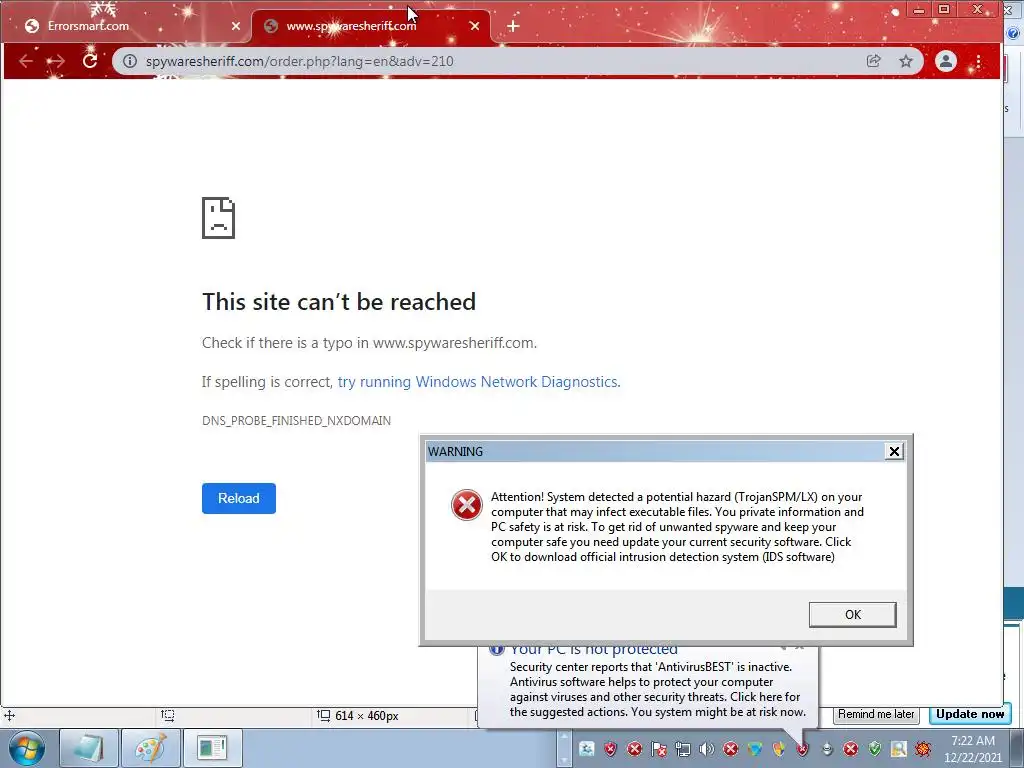Click the move cursor icon in status bar
This screenshot has height=768, width=1024.
[10, 715]
